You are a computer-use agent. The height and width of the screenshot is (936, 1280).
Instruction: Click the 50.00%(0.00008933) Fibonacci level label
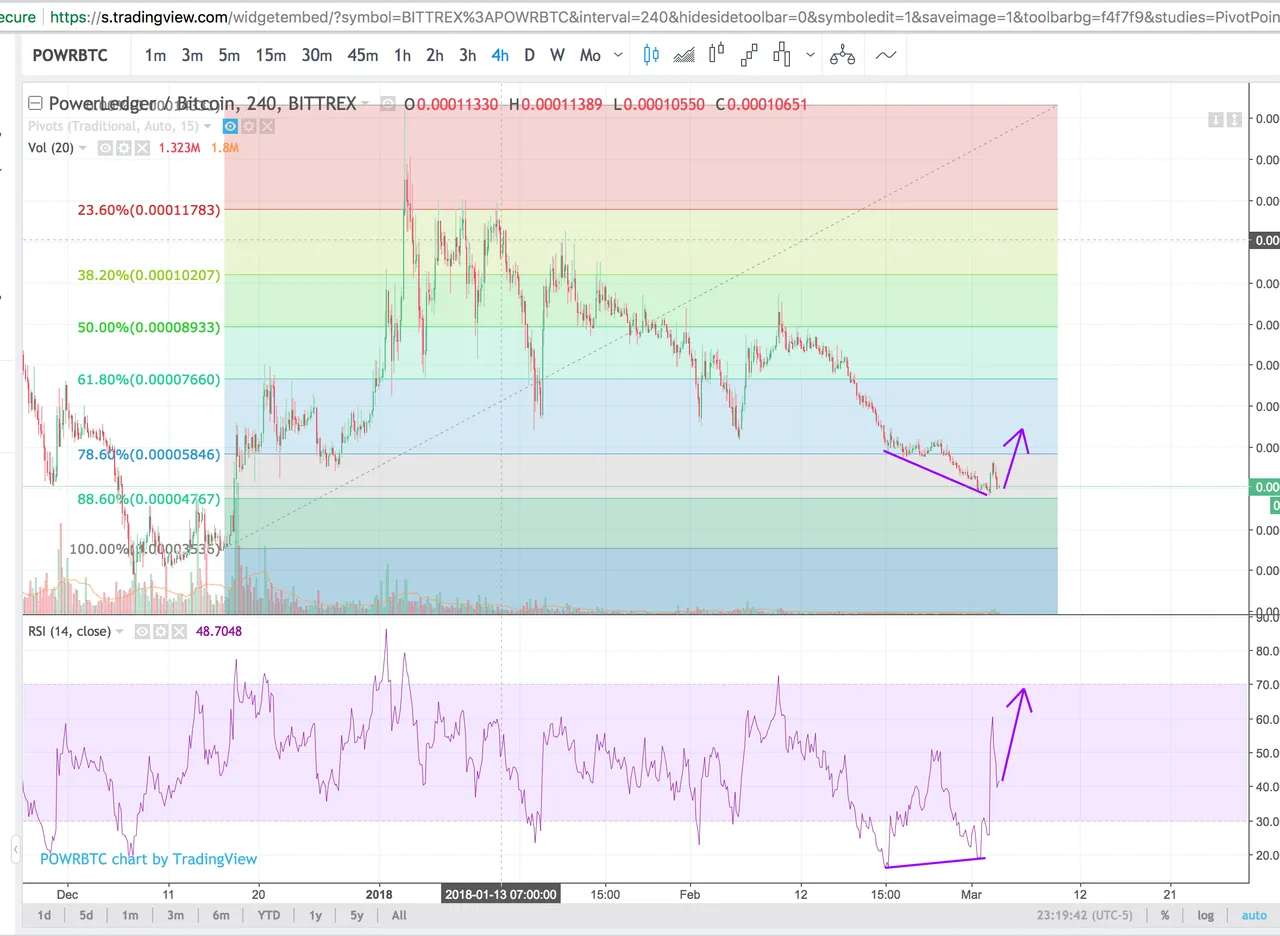pos(147,327)
